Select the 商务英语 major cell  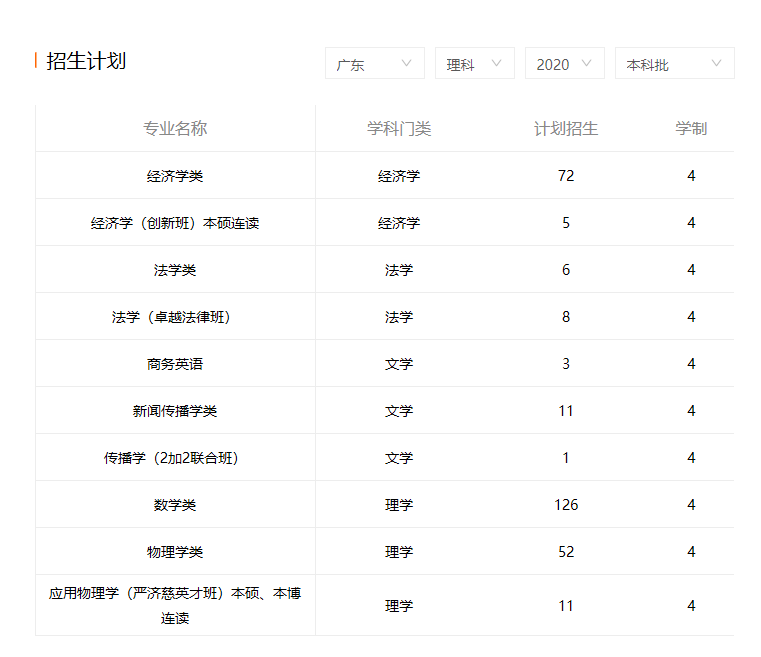click(175, 364)
